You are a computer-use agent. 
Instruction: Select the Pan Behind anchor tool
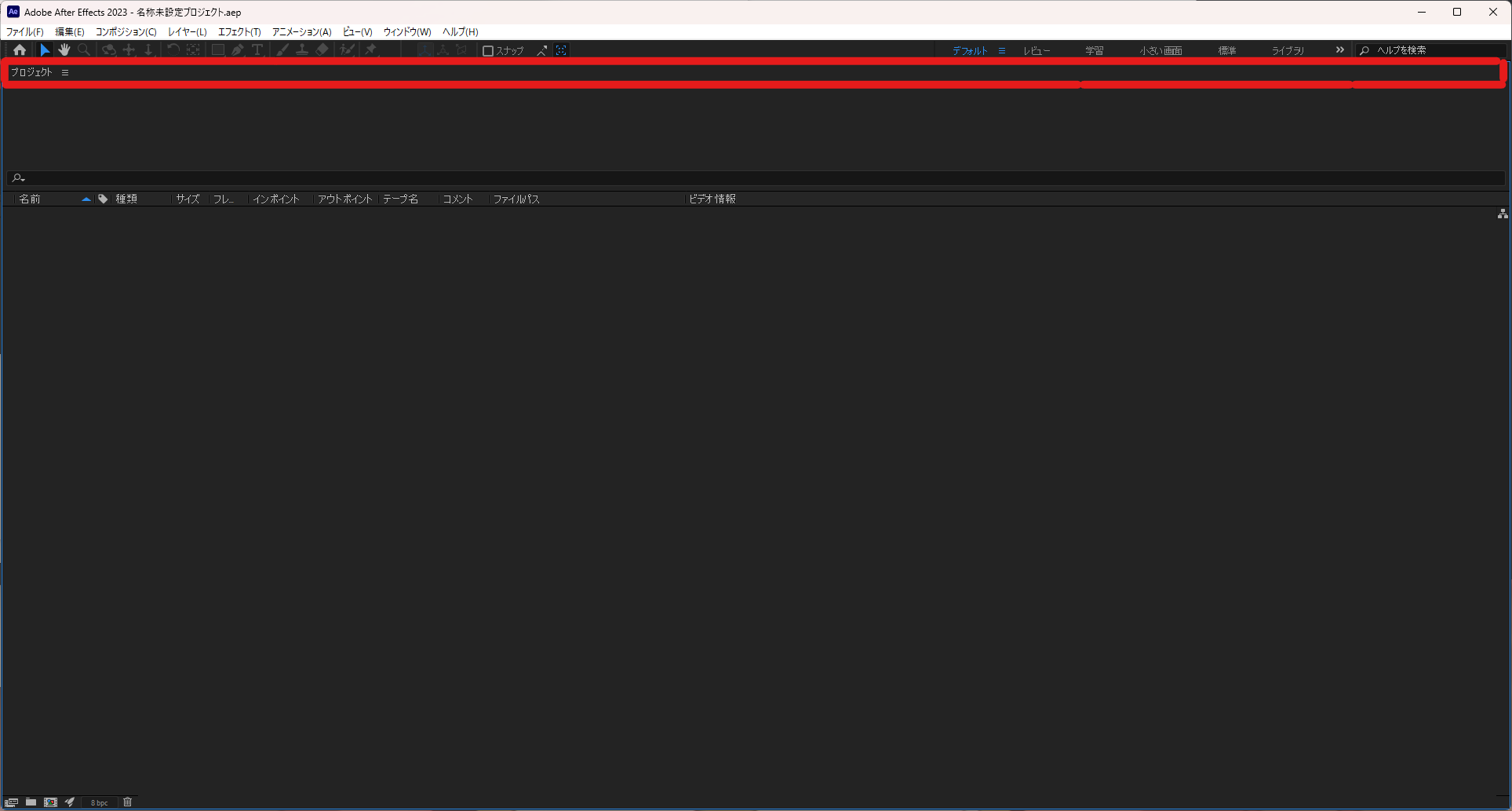193,50
